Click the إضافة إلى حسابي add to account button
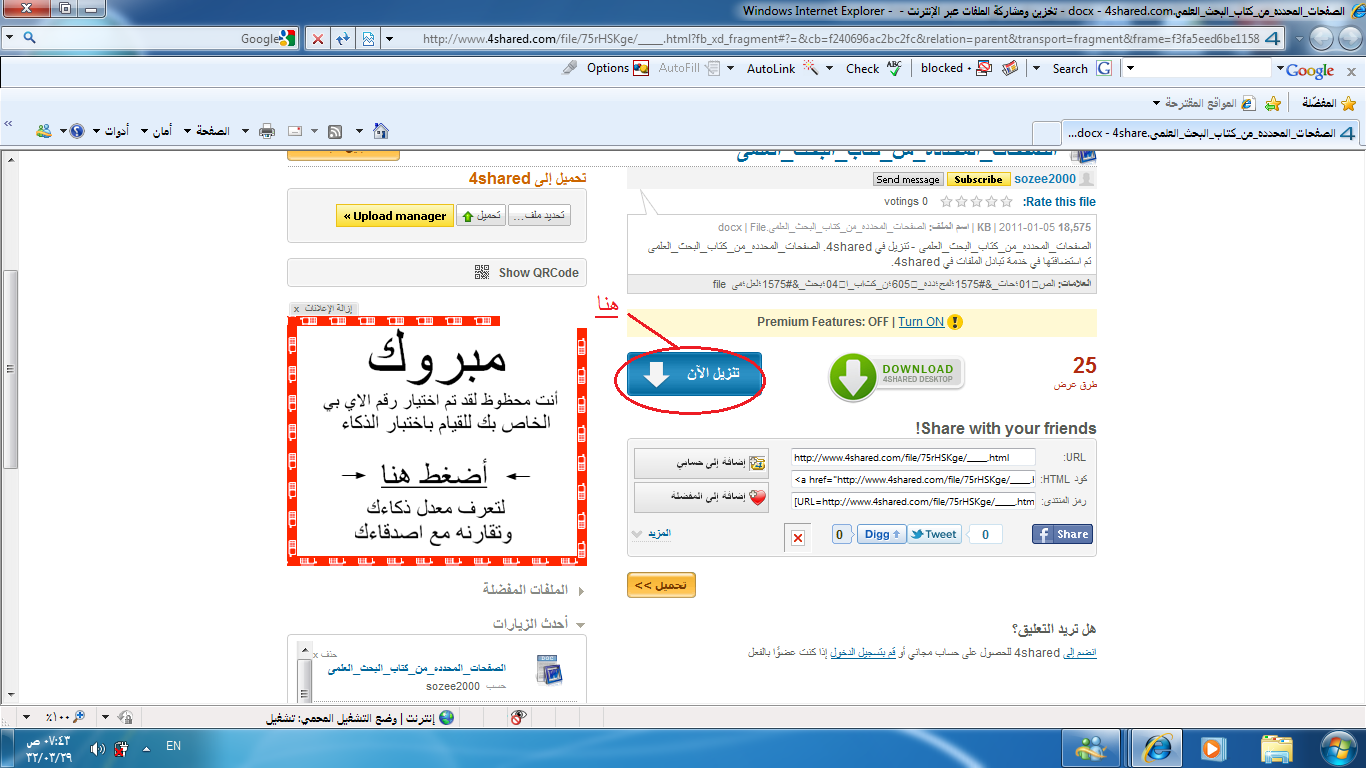 click(x=702, y=464)
